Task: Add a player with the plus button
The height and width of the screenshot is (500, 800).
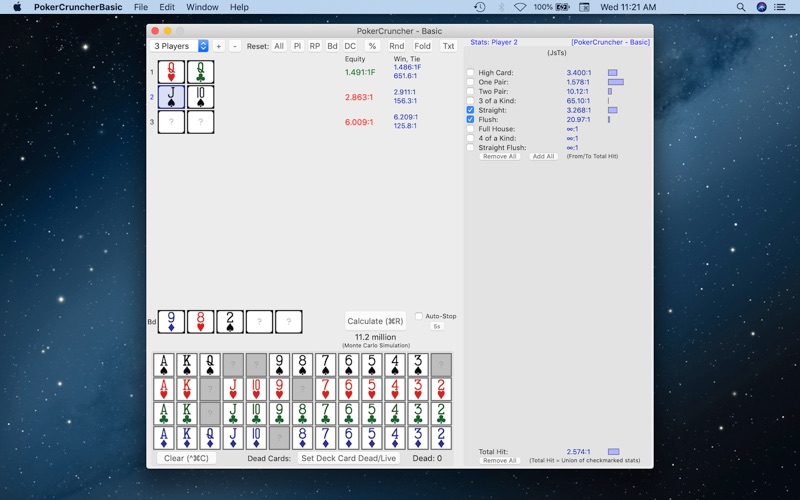Action: point(218,46)
